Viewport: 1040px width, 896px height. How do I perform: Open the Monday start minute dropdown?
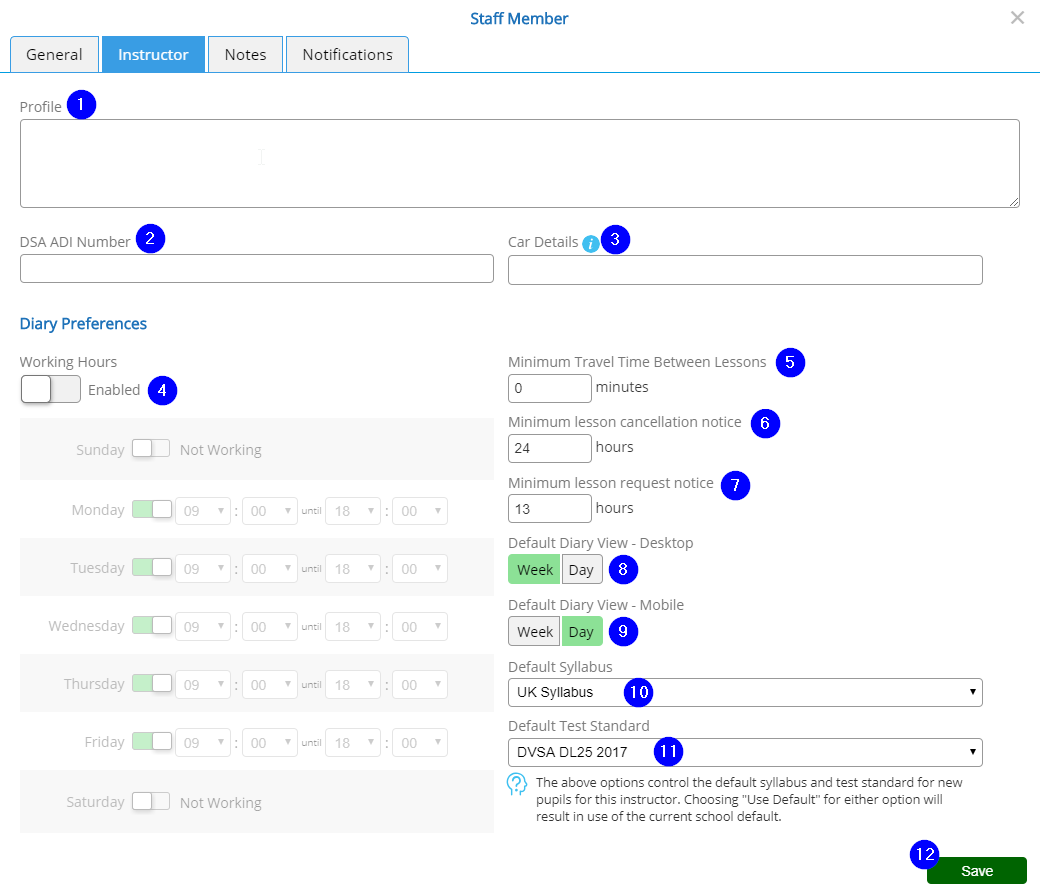point(270,511)
